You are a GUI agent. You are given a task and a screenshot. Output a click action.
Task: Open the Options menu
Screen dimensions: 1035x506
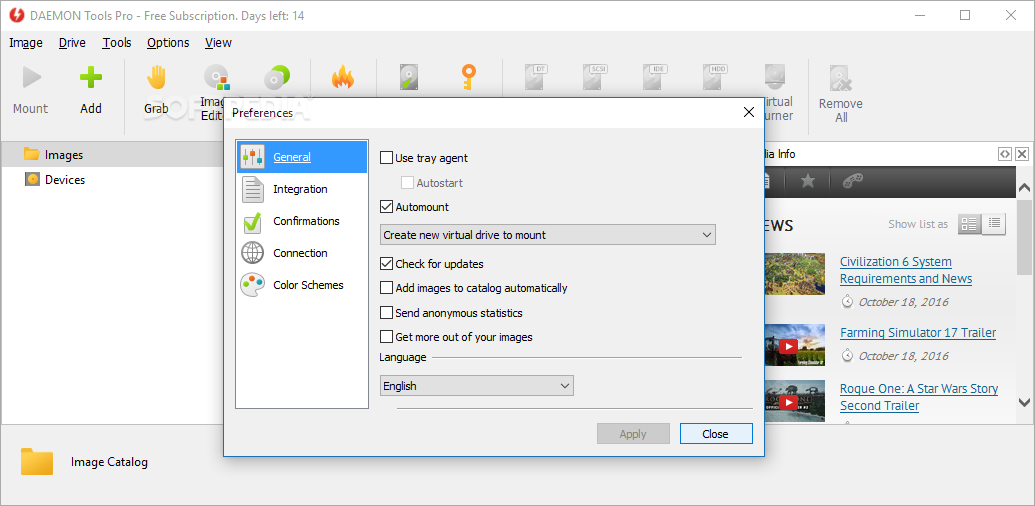(x=168, y=43)
